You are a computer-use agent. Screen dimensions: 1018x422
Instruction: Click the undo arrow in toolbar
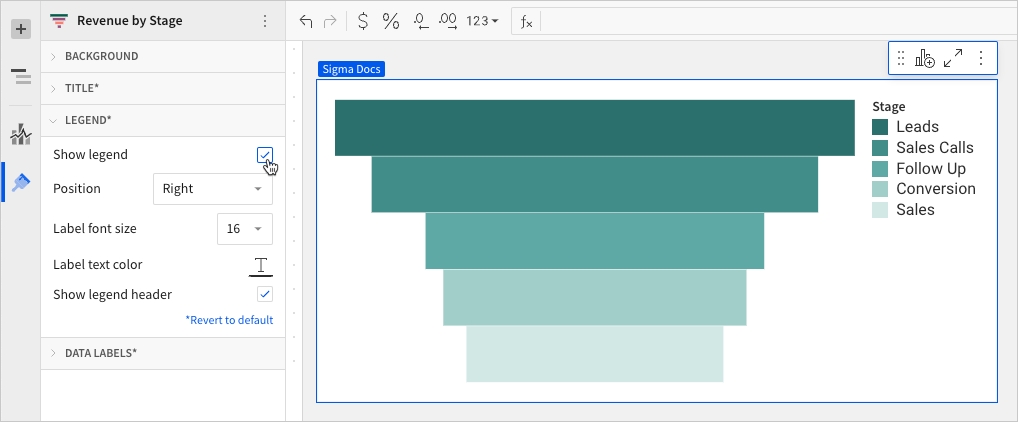[x=306, y=21]
